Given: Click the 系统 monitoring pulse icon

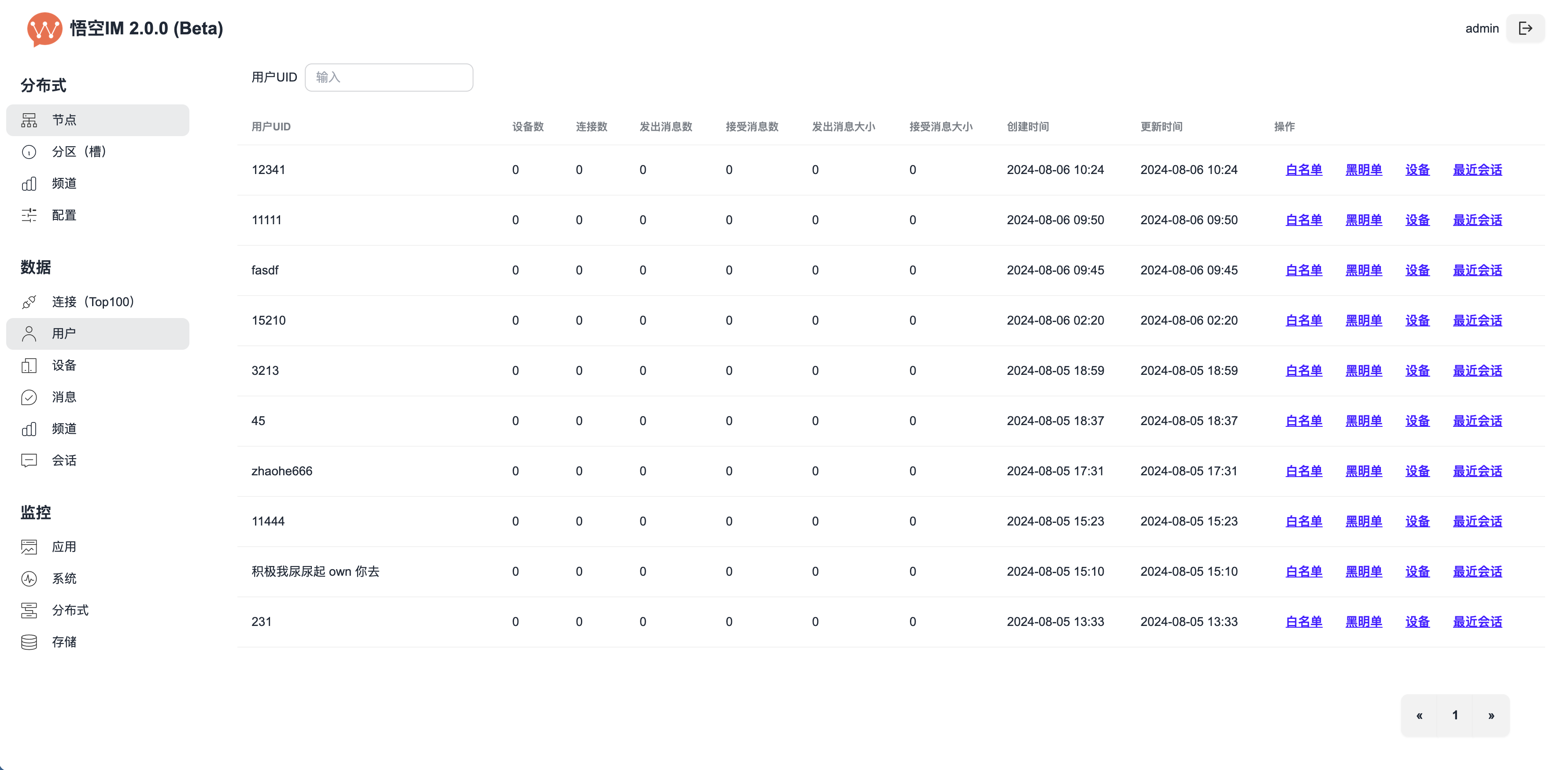Looking at the screenshot, I should [x=29, y=578].
